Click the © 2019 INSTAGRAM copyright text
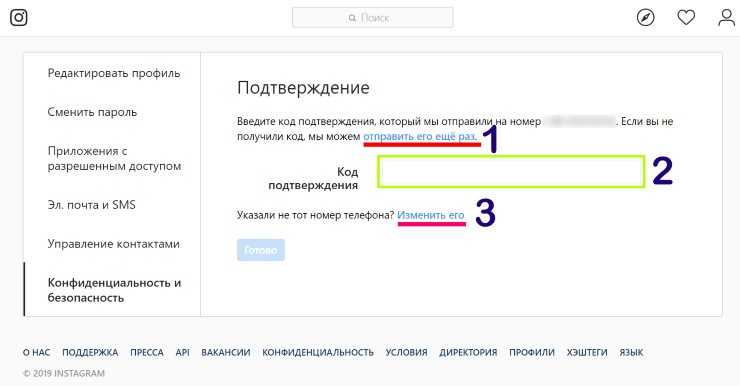 tap(64, 373)
